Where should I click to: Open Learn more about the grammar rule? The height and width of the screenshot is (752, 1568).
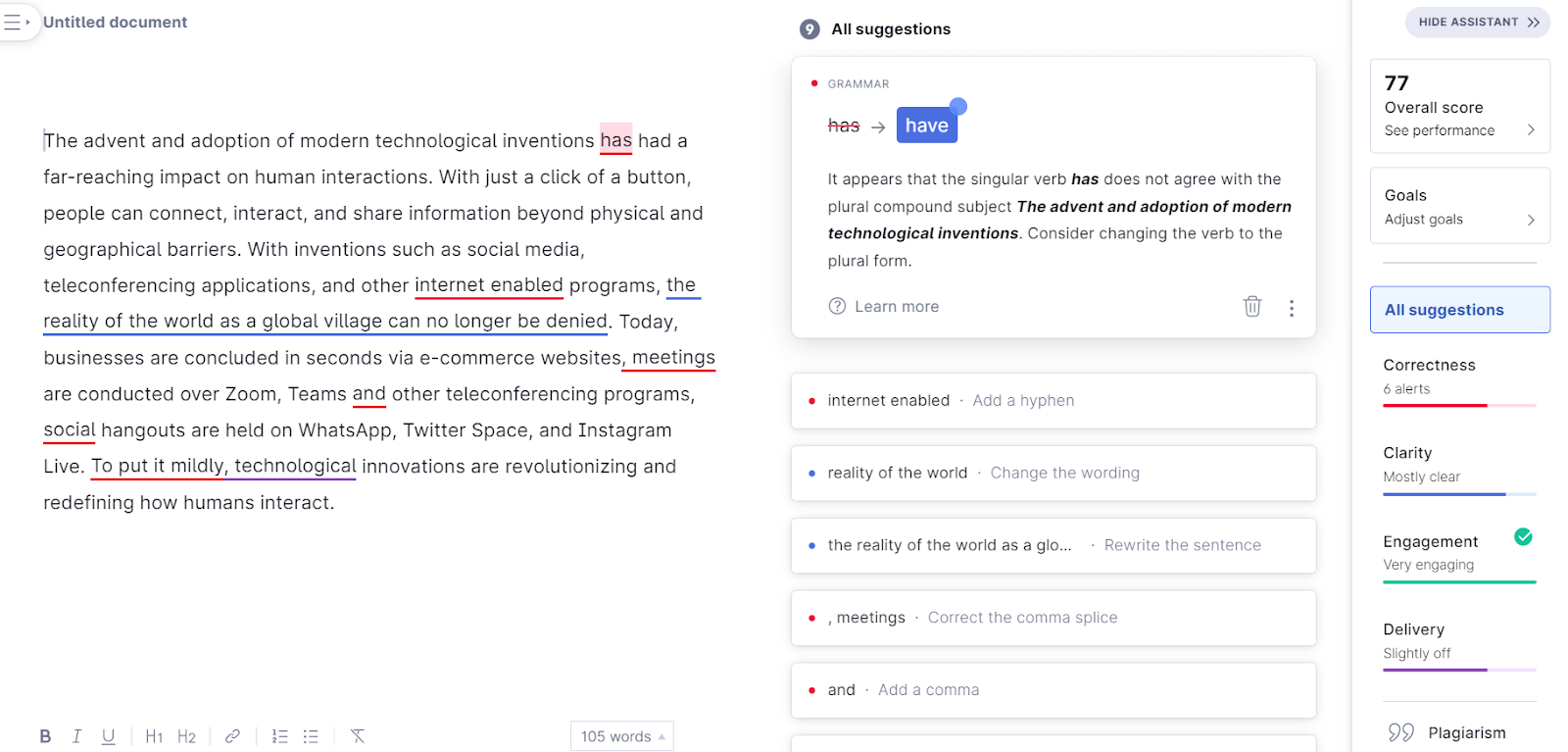point(896,307)
